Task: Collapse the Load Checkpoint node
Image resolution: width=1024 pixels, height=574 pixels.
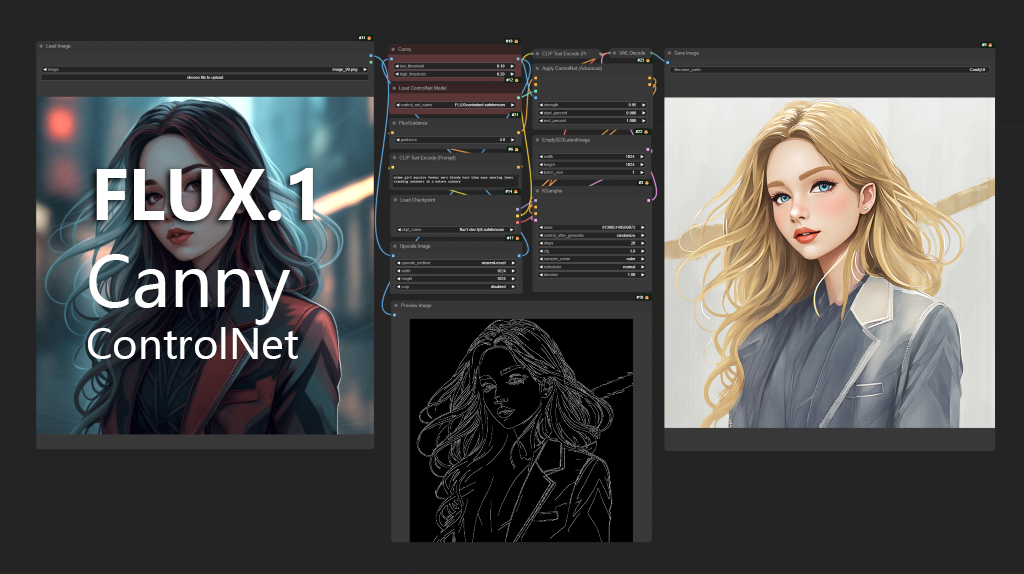Action: click(x=395, y=200)
